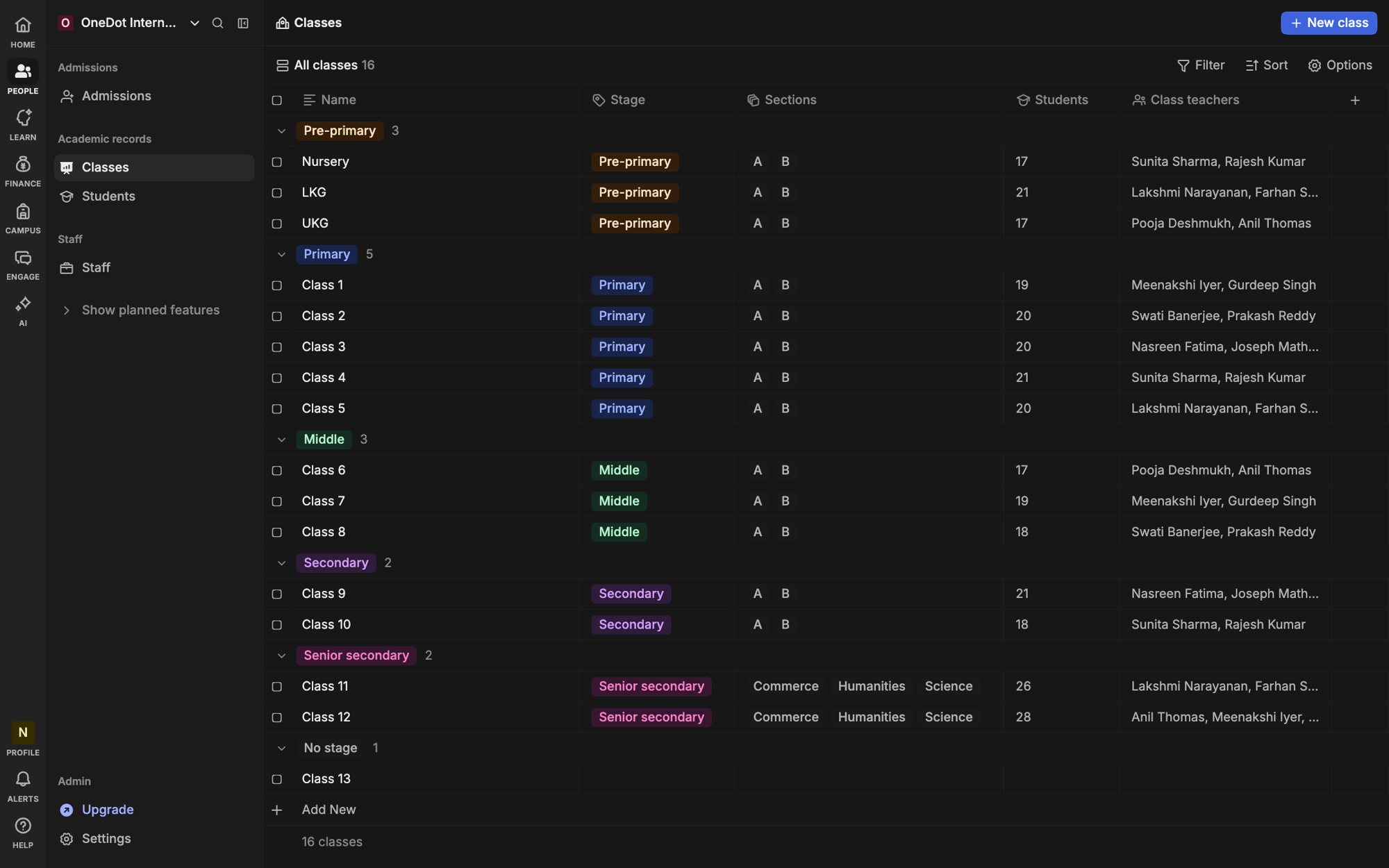1389x868 pixels.
Task: Click the search magnifier icon in sidebar header
Action: [217, 23]
